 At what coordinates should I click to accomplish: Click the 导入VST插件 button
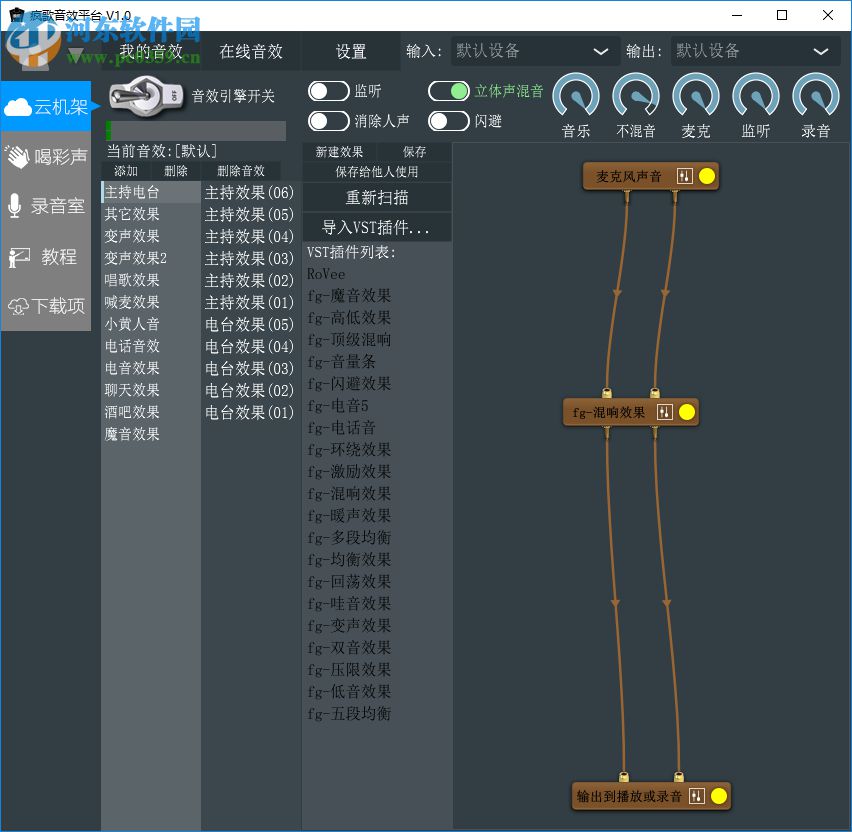click(376, 227)
